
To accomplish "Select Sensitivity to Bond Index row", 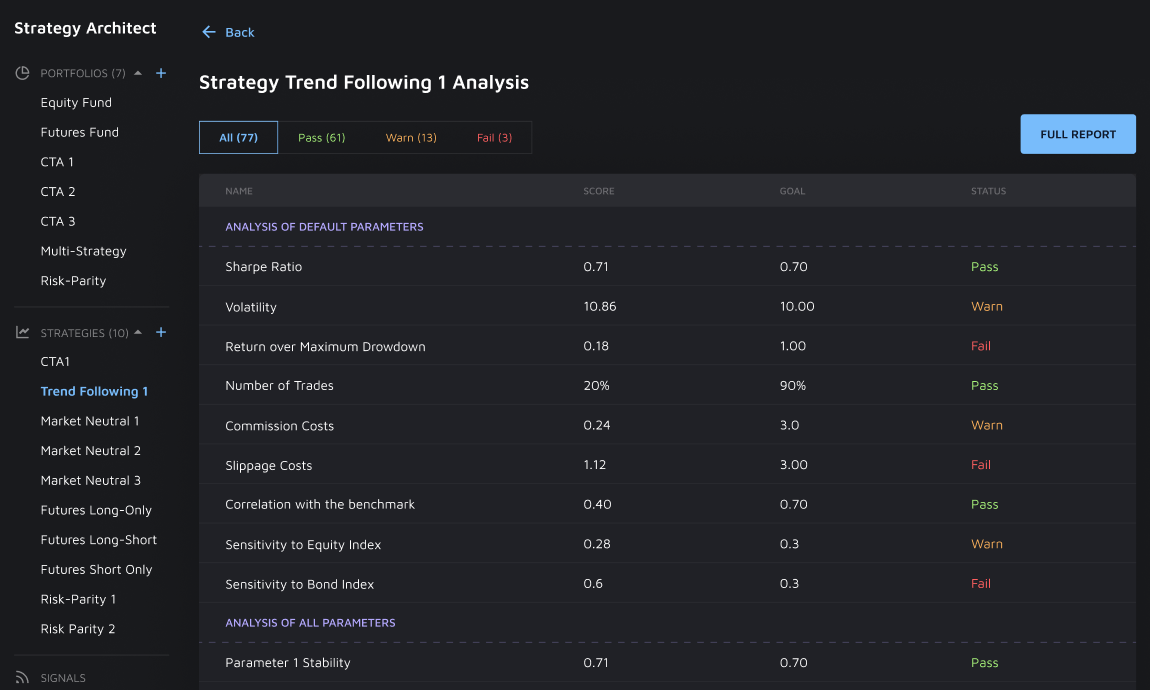I will pyautogui.click(x=667, y=583).
